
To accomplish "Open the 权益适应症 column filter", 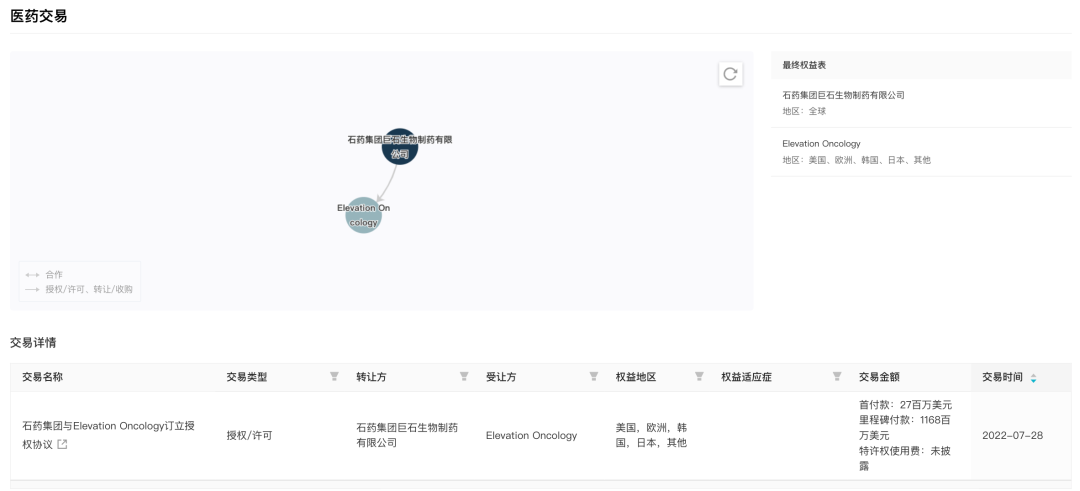I will tap(837, 377).
